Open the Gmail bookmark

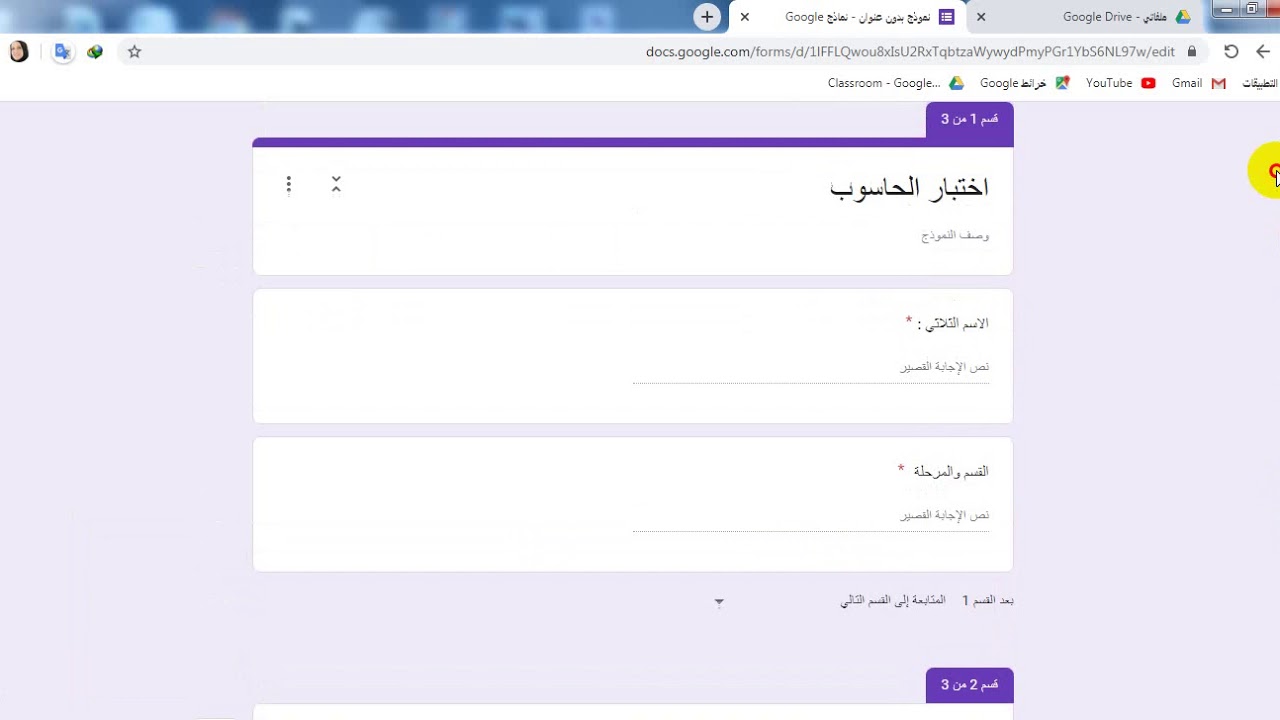click(1198, 83)
